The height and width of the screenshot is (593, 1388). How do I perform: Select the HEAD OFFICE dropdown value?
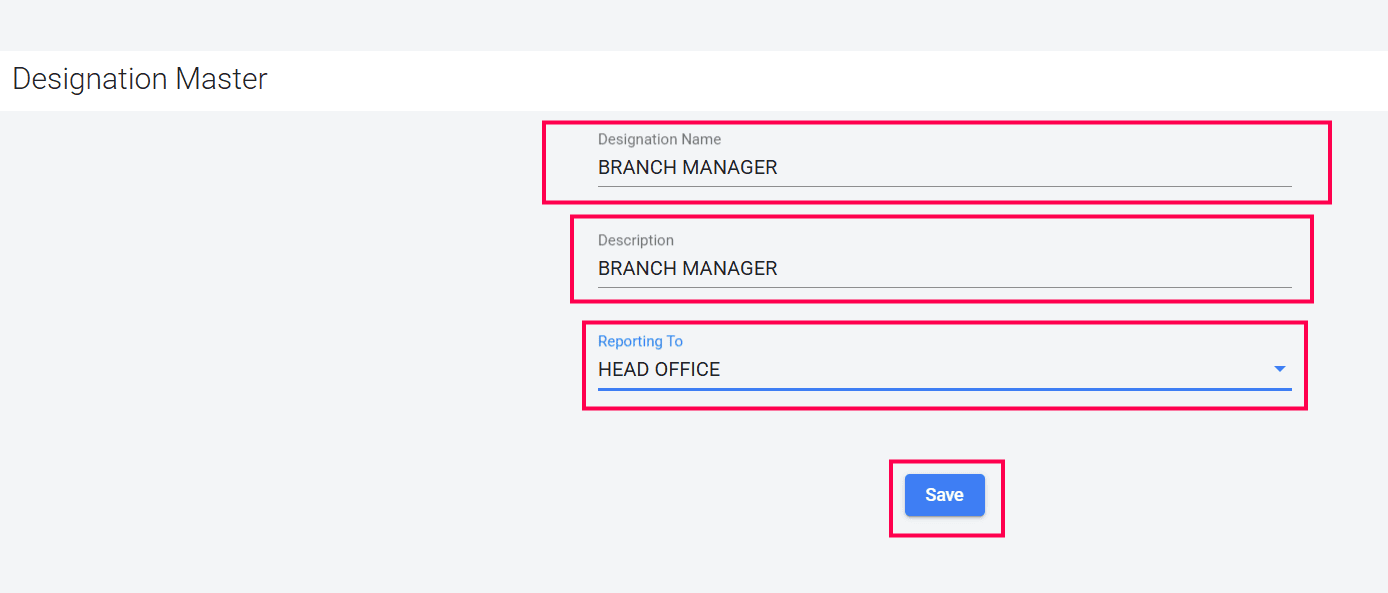point(659,370)
